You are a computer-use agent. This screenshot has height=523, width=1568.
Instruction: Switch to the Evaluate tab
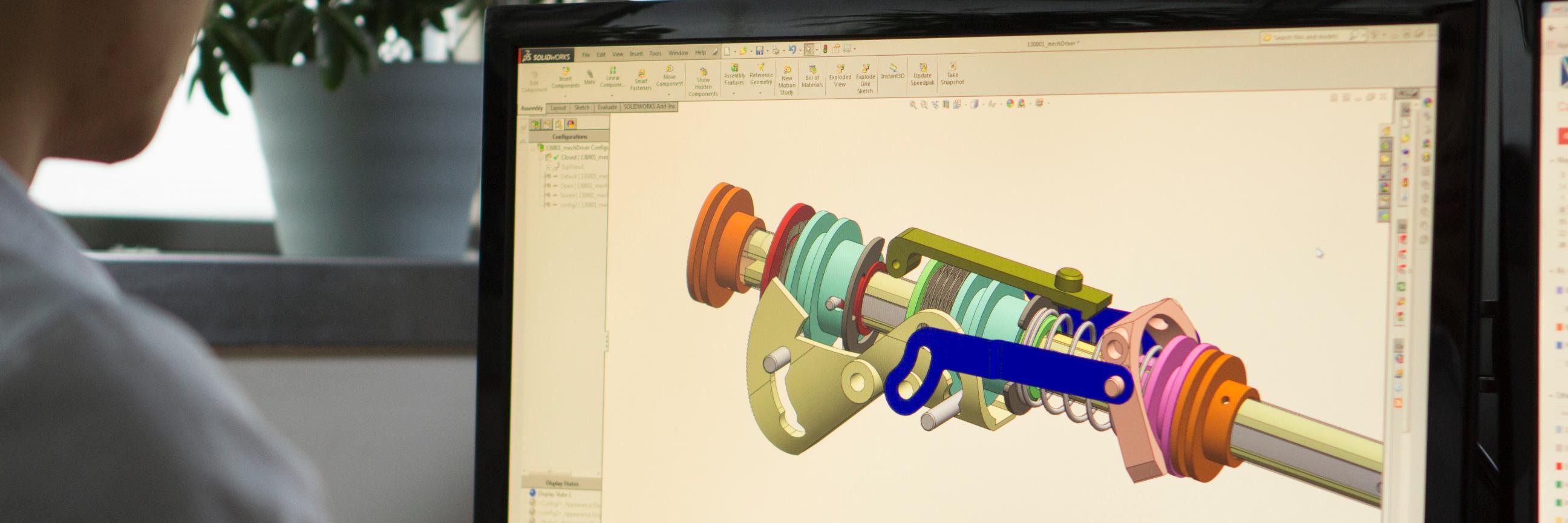[x=607, y=107]
